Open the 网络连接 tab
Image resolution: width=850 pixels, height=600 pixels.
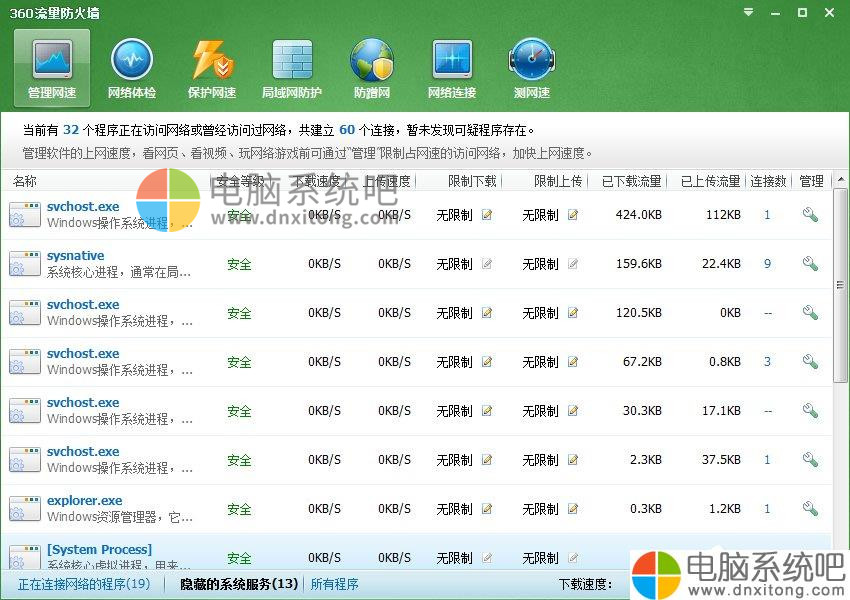(452, 68)
